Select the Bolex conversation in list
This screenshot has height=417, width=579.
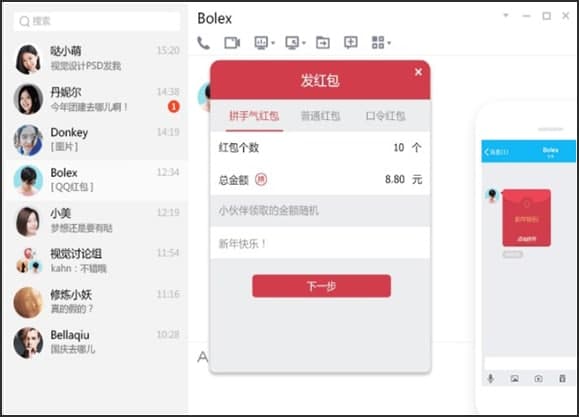tap(97, 180)
